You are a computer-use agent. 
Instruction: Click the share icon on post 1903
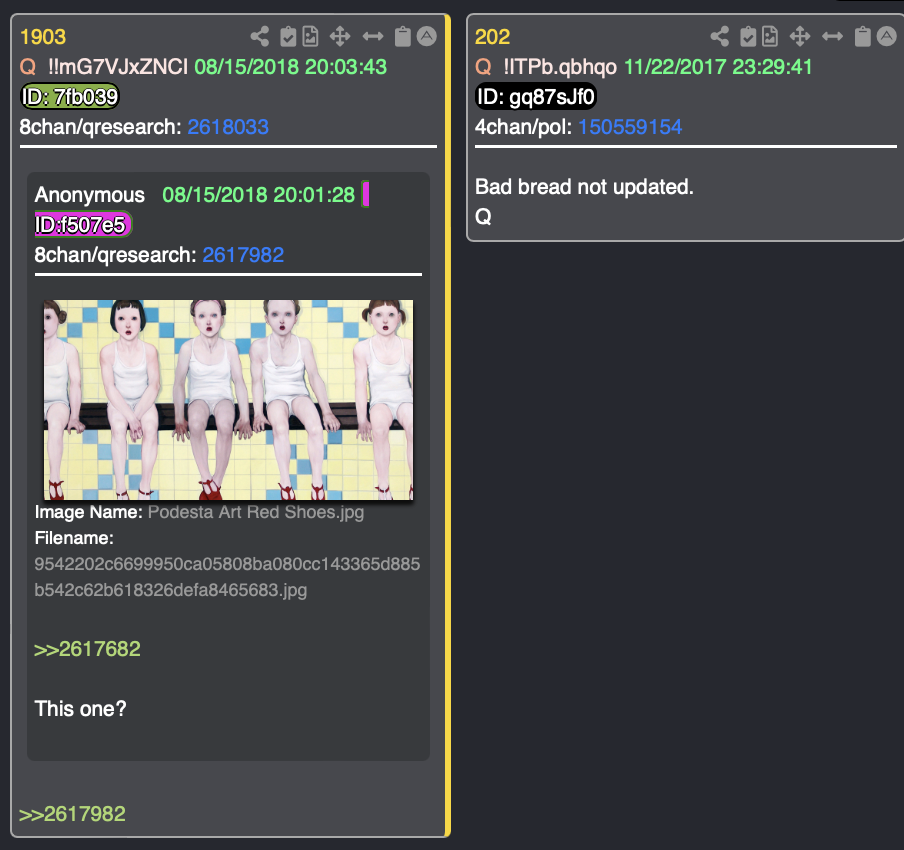pos(259,36)
